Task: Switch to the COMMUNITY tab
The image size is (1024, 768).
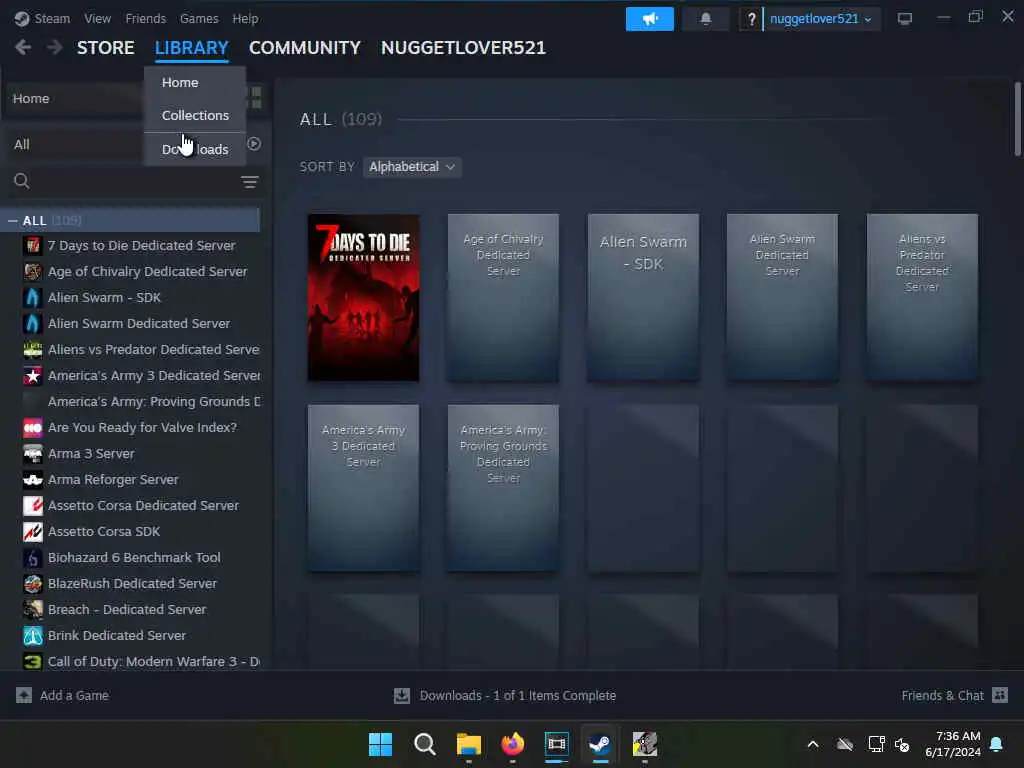Action: tap(305, 48)
